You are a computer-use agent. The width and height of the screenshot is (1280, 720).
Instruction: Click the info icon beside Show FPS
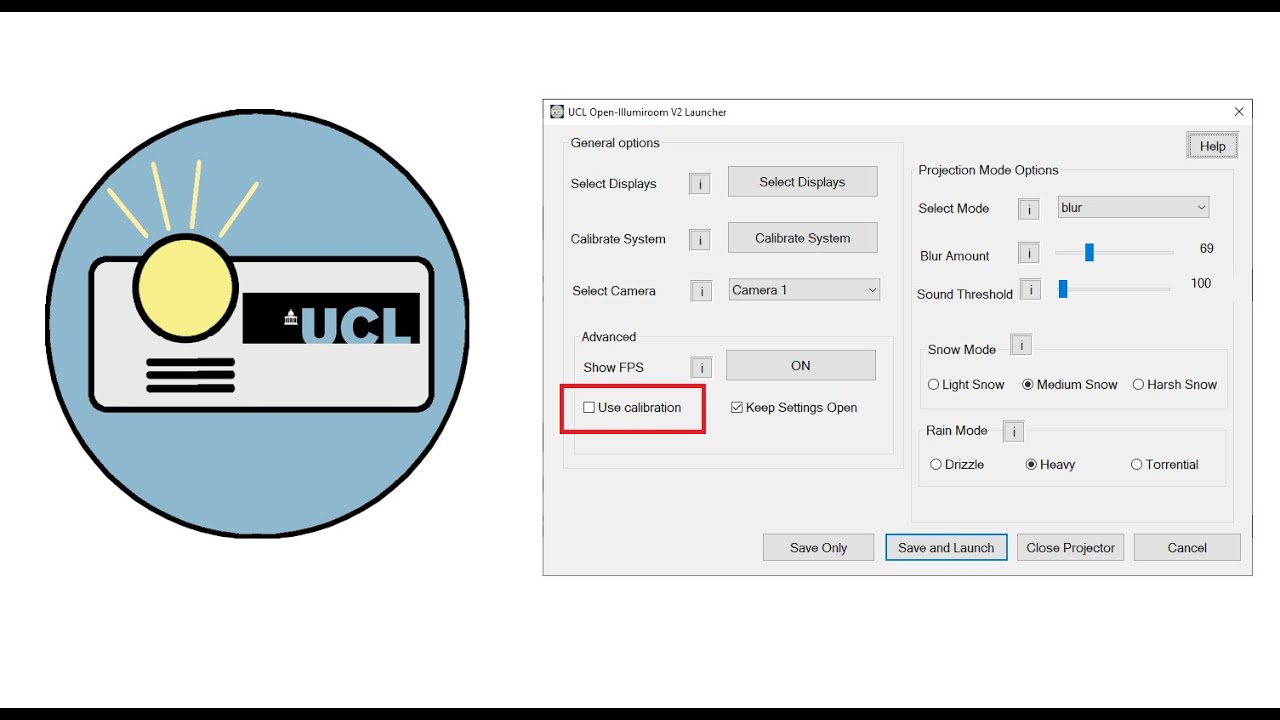coord(701,368)
